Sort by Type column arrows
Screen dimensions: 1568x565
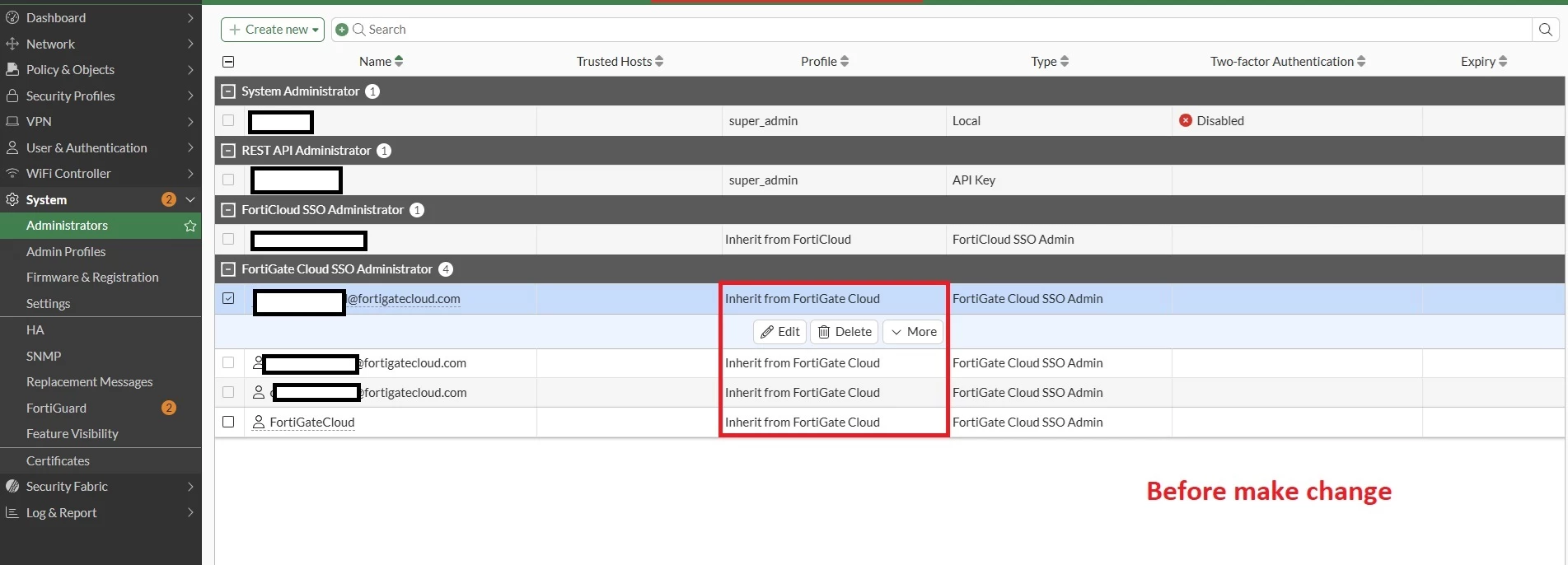click(1065, 61)
